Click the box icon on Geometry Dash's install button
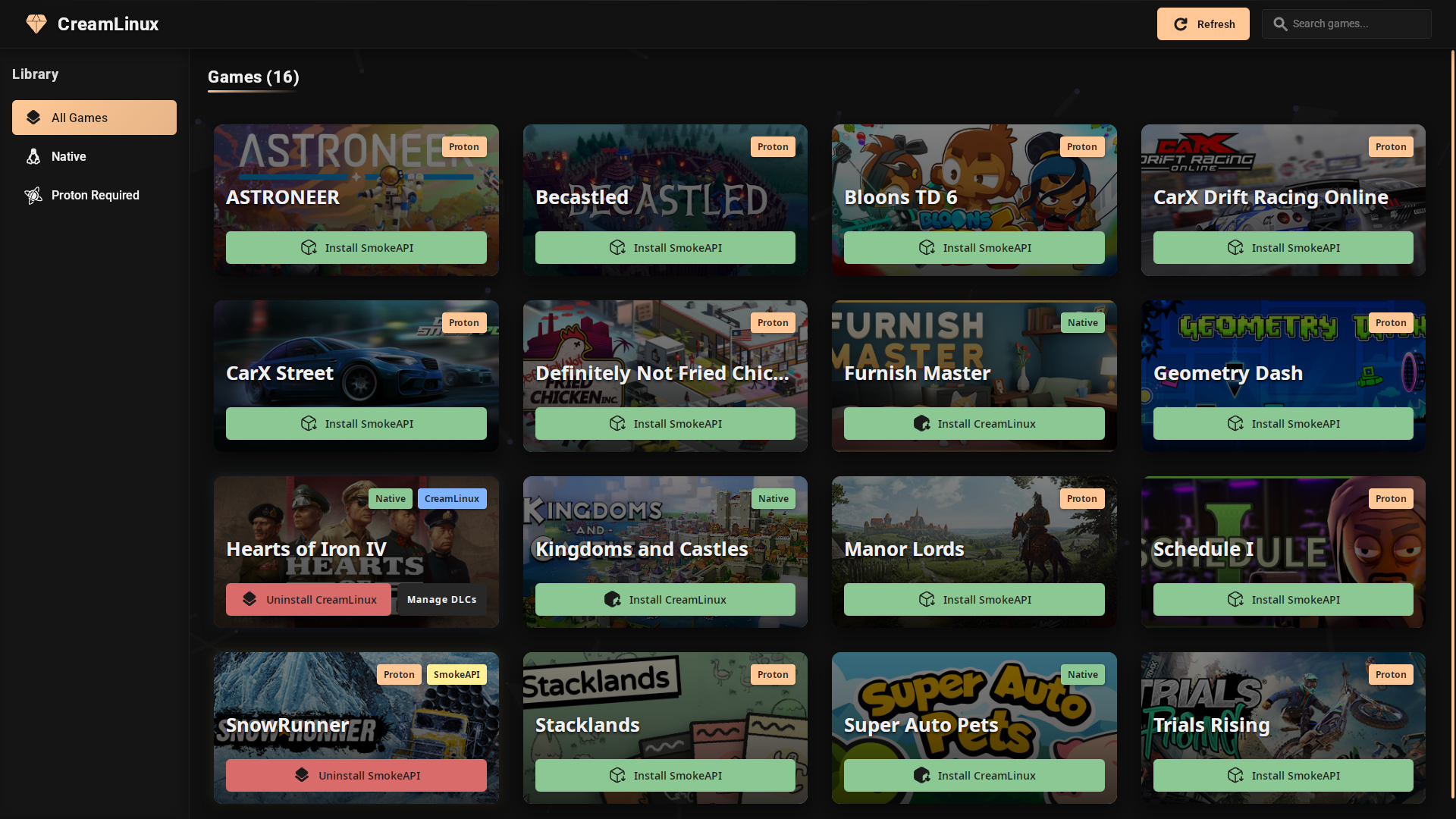This screenshot has width=1456, height=819. pos(1235,423)
